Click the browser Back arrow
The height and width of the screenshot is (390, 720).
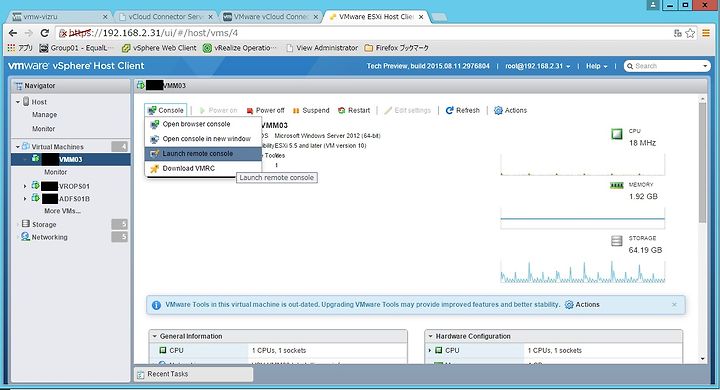coord(13,33)
